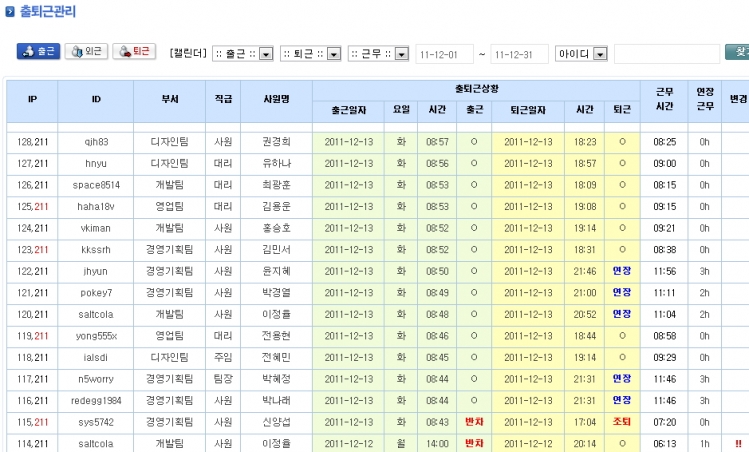Screen dimensions: 749x452
Task: Click the end date field 11-12-31
Action: click(519, 53)
